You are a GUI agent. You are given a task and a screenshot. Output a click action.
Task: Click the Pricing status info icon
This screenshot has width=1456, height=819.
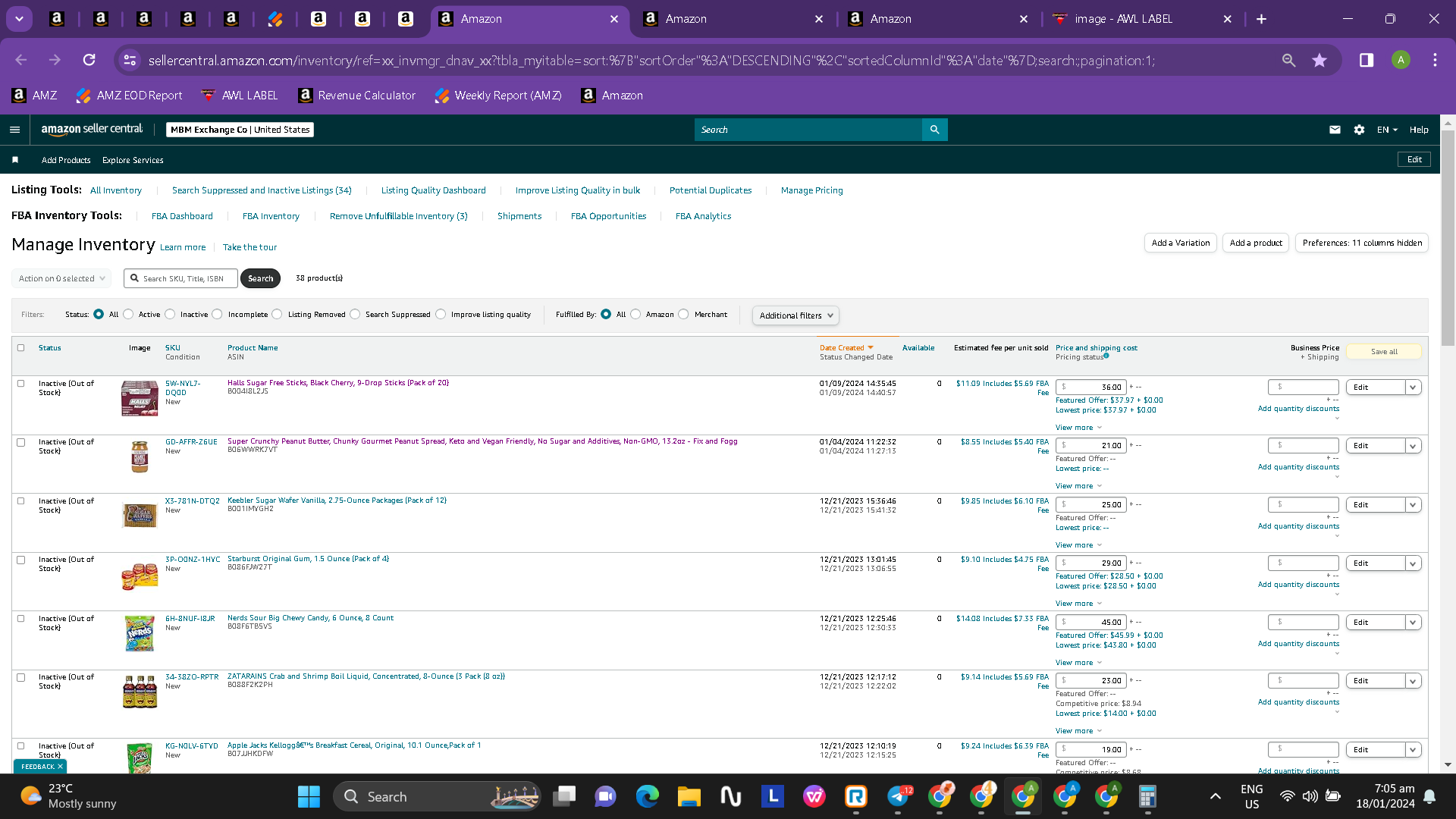1106,356
